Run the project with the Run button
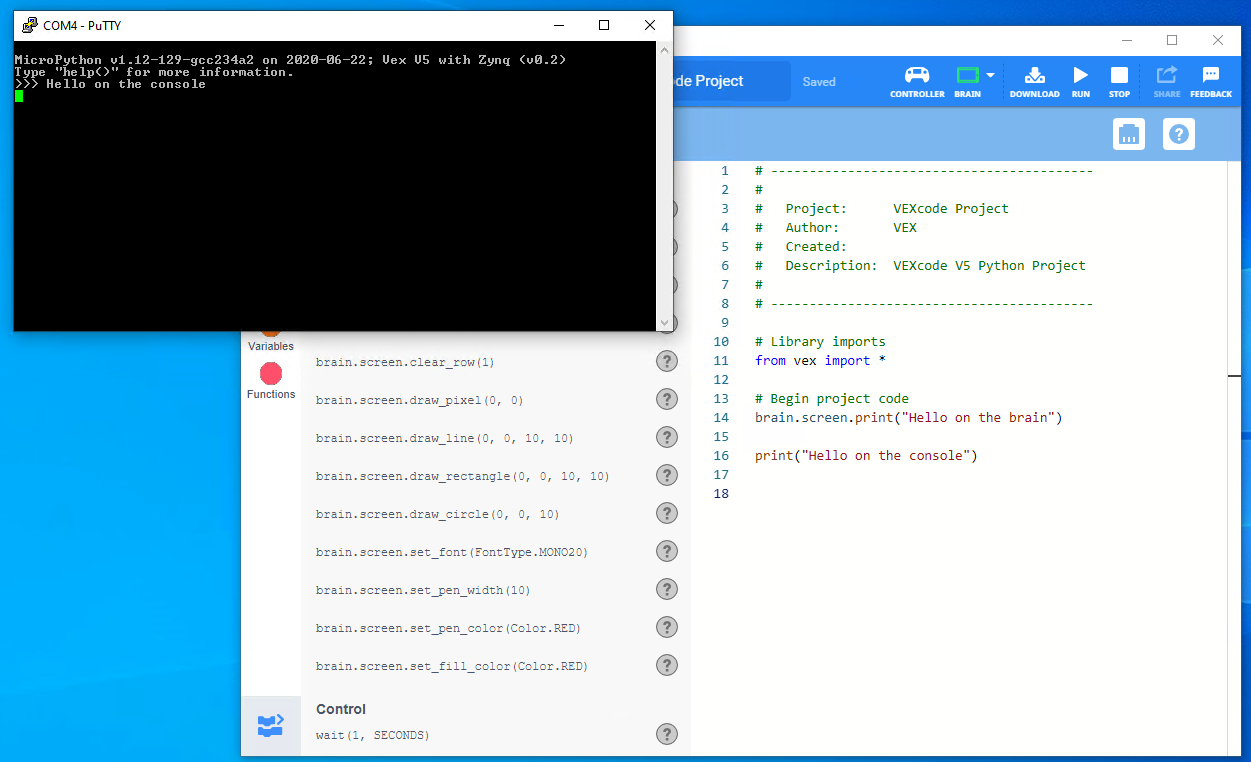The image size is (1251, 762). click(x=1080, y=82)
